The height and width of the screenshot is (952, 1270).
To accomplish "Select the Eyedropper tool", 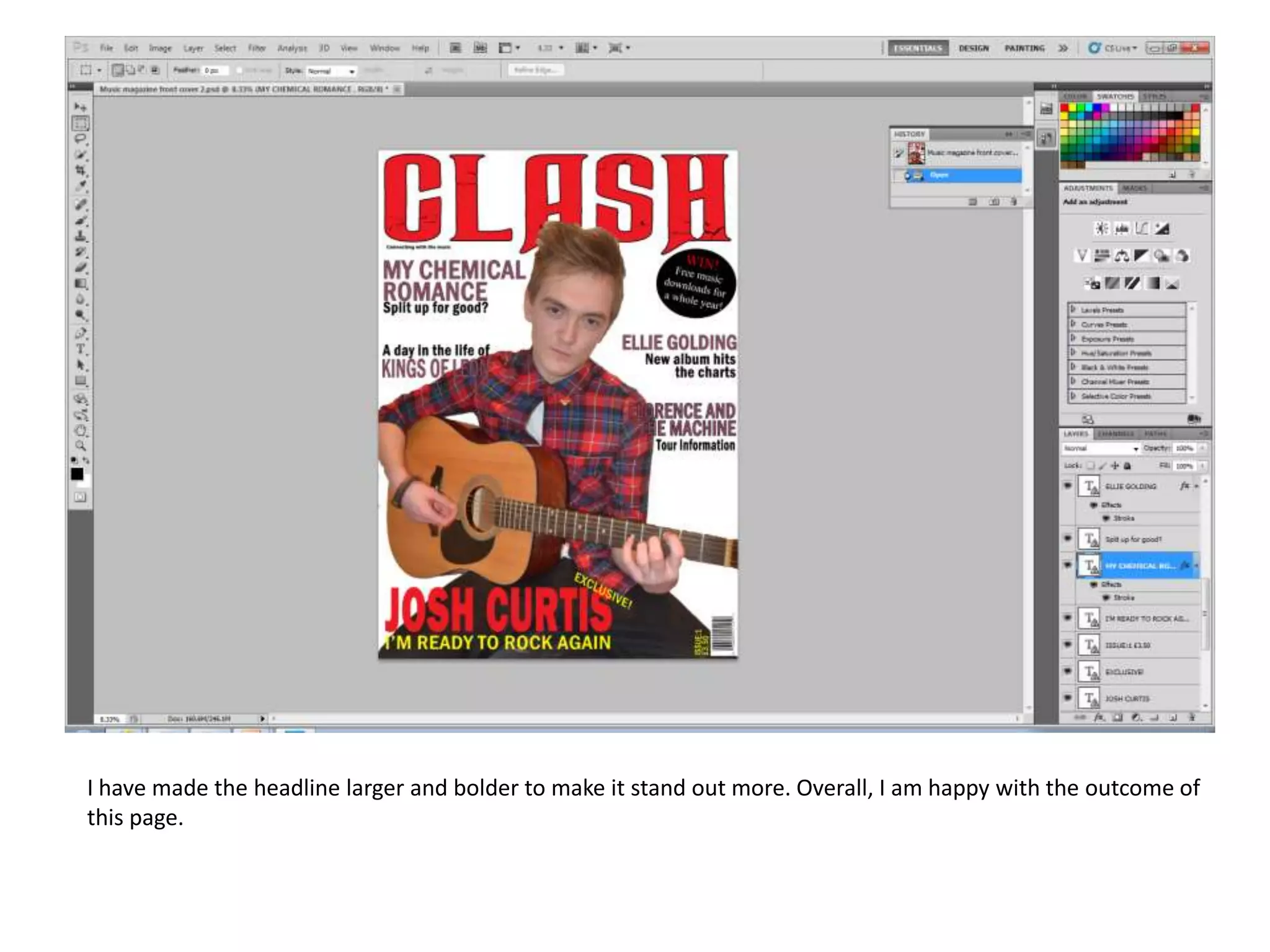I will pos(81,186).
